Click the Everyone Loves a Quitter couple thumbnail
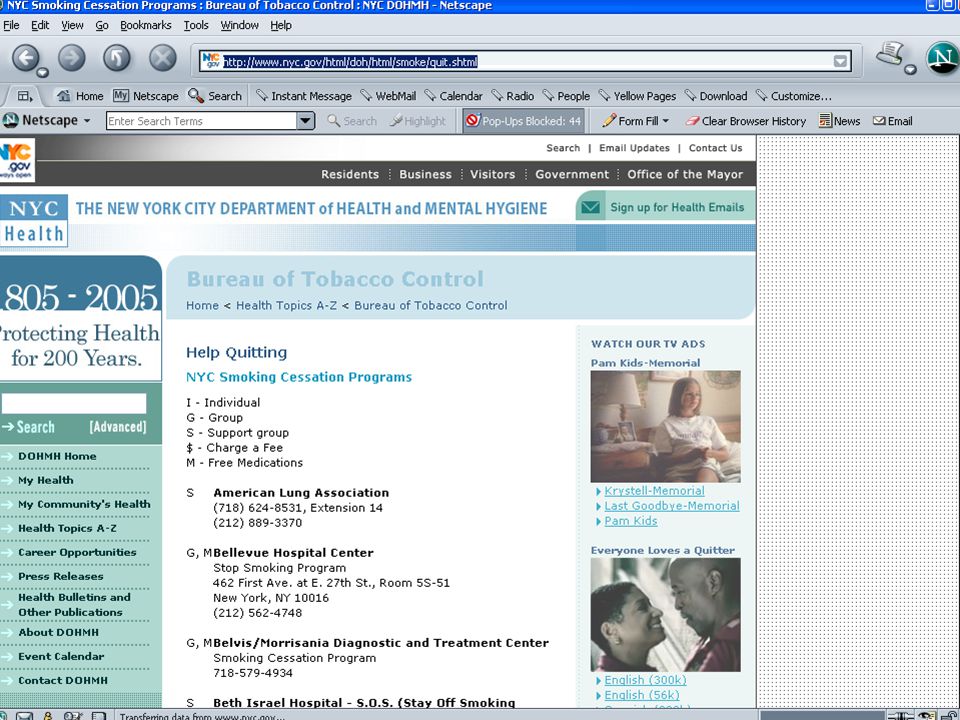This screenshot has height=720, width=960. pos(666,615)
